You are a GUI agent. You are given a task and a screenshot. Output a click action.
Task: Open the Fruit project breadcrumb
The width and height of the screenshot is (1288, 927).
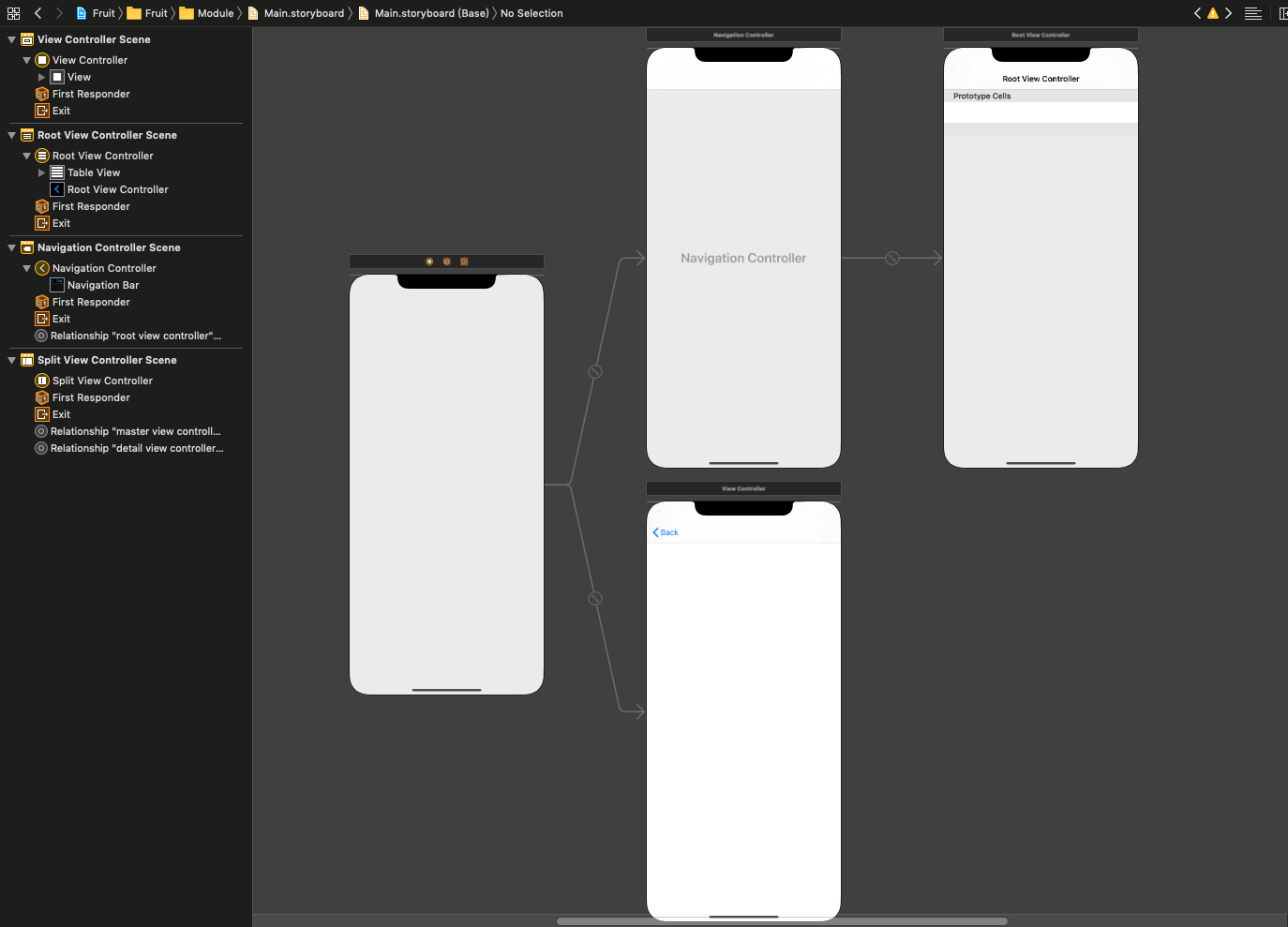[96, 13]
